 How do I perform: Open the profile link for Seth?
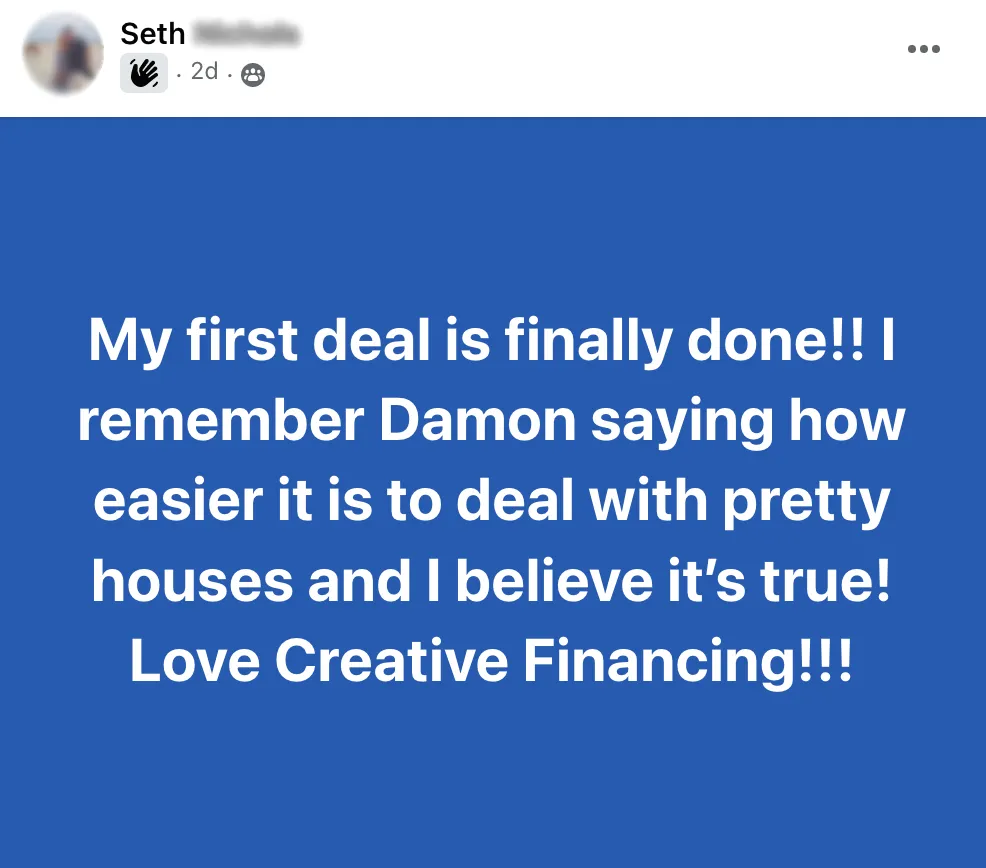(x=152, y=33)
